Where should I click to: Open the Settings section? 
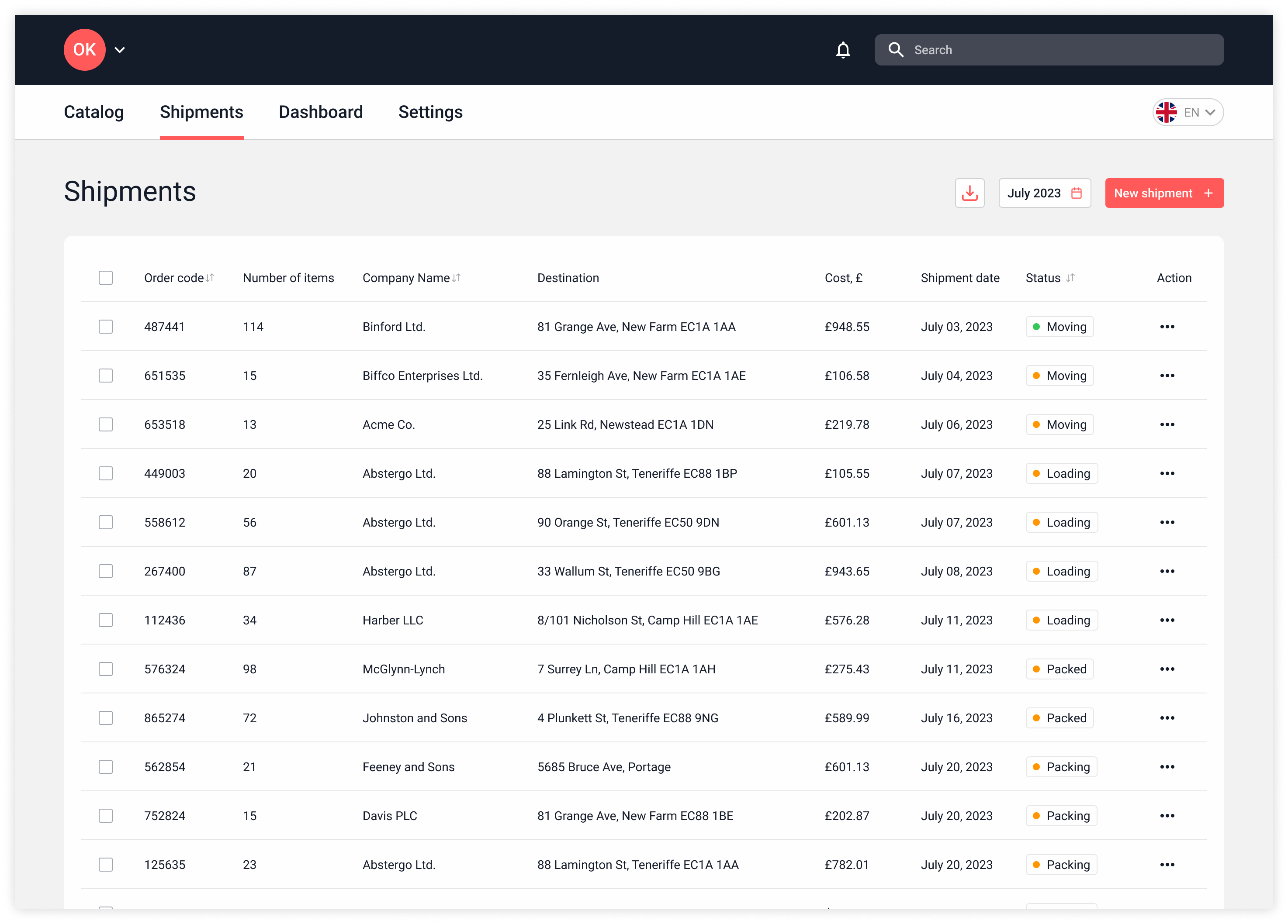point(430,112)
